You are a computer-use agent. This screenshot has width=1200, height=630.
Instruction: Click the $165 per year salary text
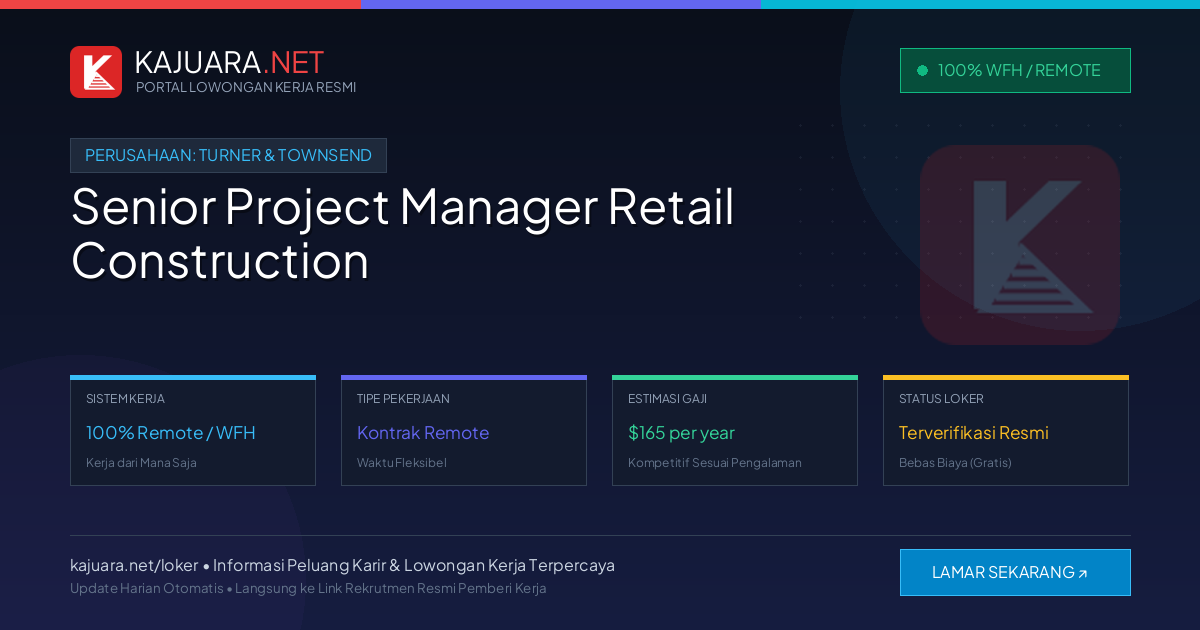tap(681, 433)
